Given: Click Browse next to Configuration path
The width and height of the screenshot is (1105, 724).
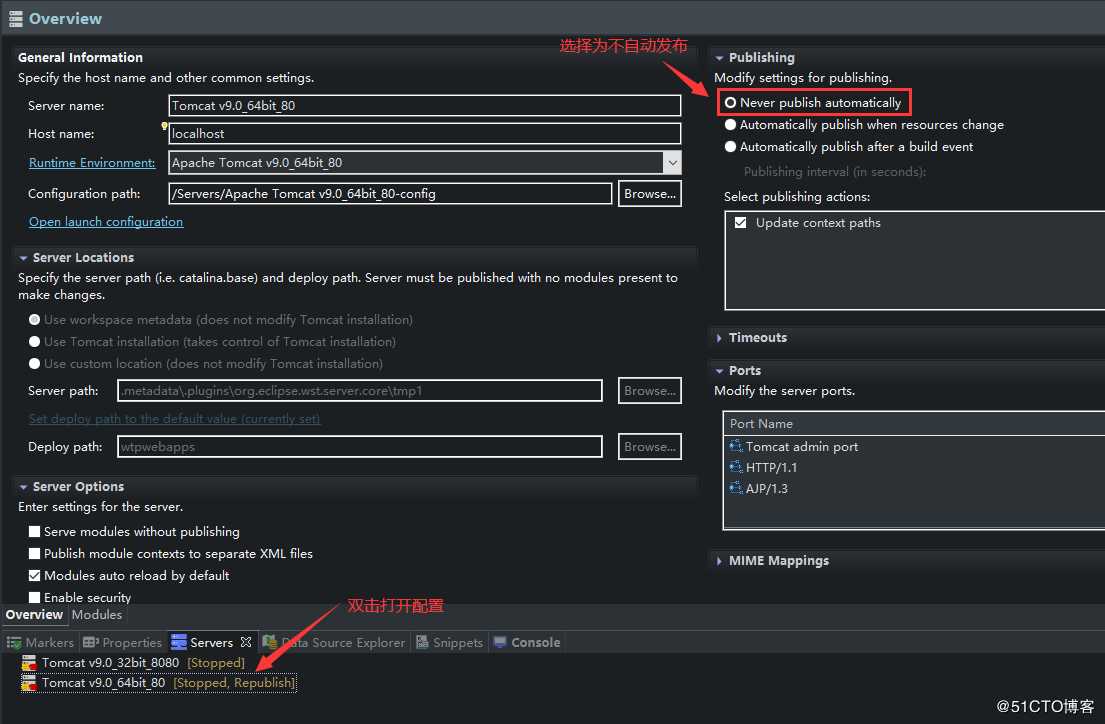Looking at the screenshot, I should [650, 194].
